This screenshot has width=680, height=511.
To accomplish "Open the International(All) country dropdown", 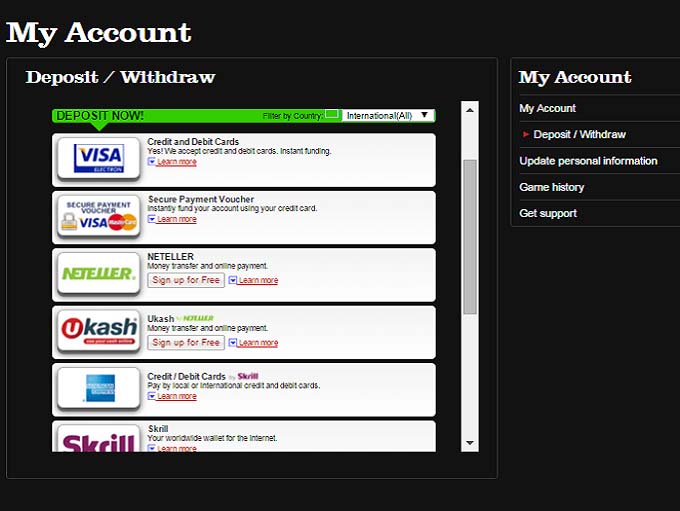I will point(388,116).
